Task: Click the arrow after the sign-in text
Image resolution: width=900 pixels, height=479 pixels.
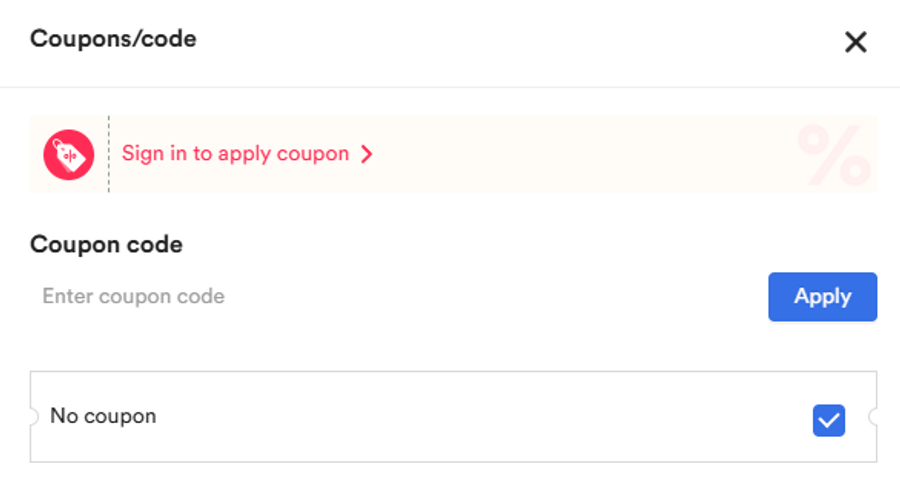Action: click(x=367, y=154)
